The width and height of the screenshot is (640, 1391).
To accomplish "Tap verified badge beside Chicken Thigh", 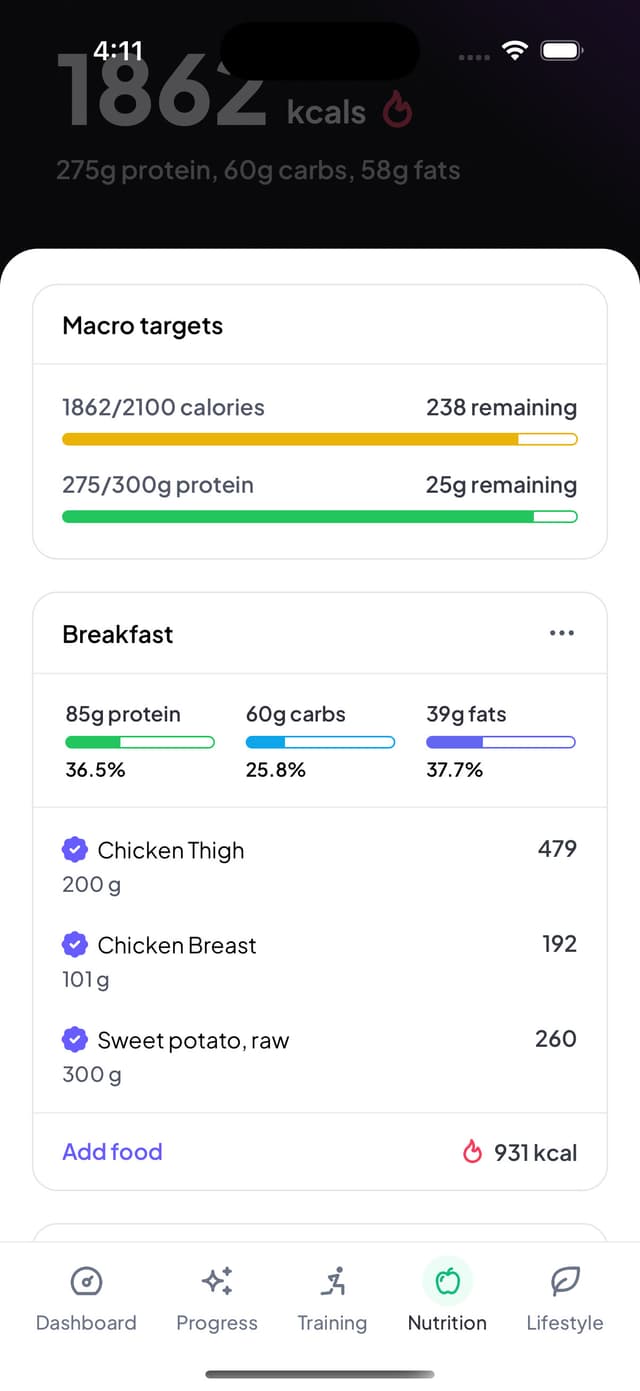I will click(x=75, y=850).
